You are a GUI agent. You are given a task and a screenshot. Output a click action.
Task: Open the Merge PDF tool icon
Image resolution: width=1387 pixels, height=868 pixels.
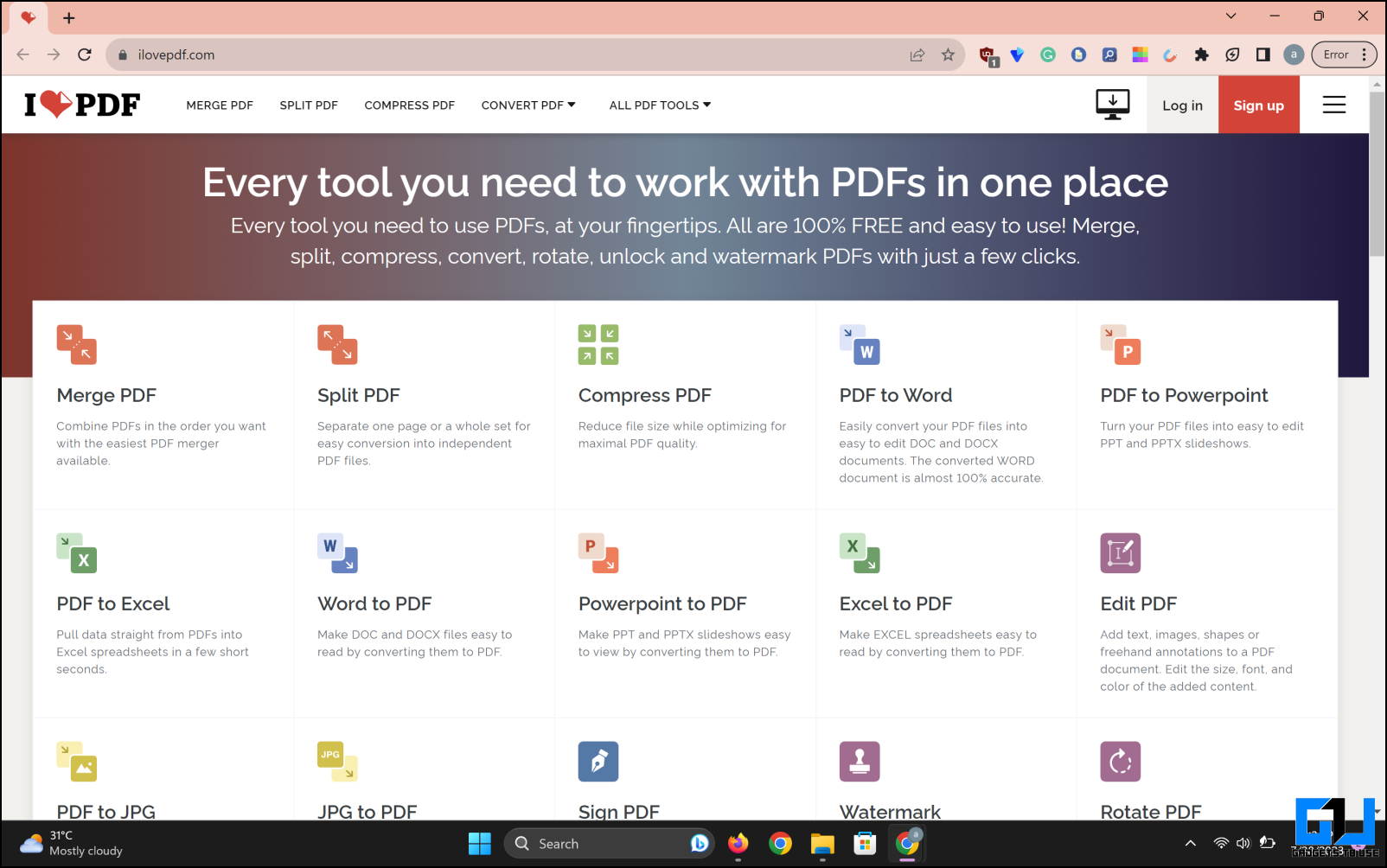[76, 344]
